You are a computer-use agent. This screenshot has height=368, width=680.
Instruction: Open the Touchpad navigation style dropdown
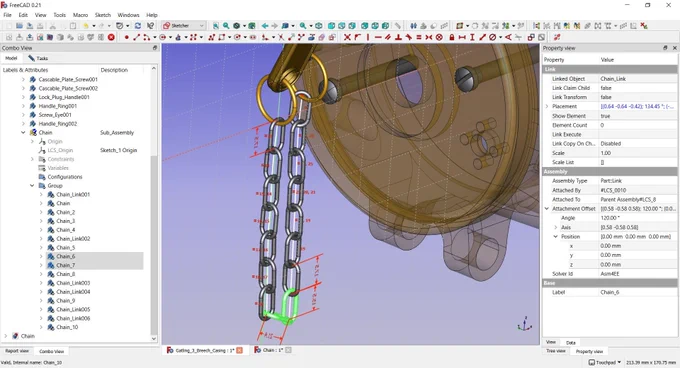pos(605,362)
